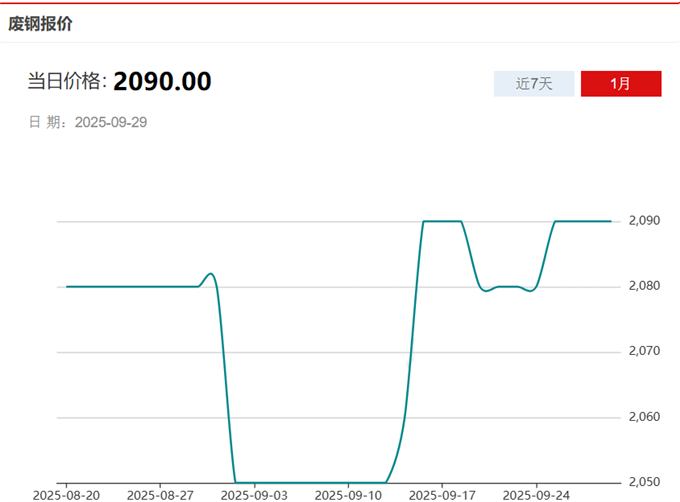The width and height of the screenshot is (680, 502).
Task: Click the 2025-09-17 x-axis label
Action: coord(442,494)
